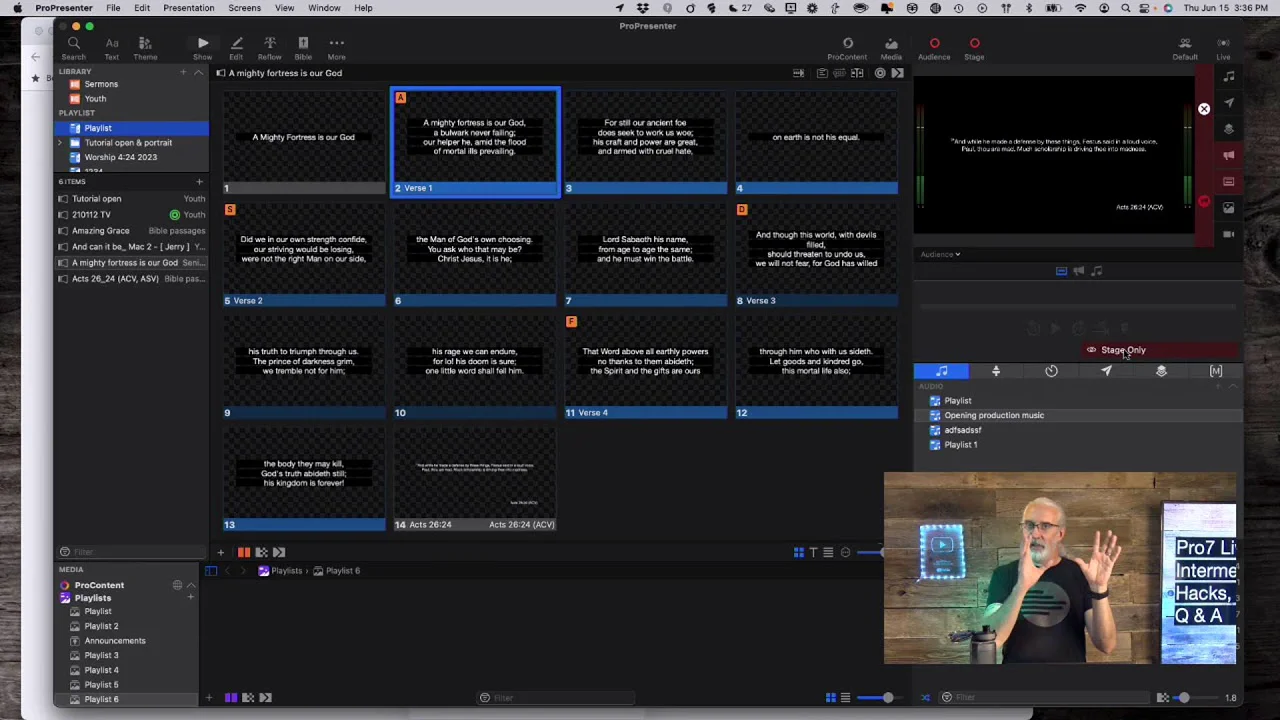The image size is (1280, 720).
Task: Open the Screens menu
Action: (x=244, y=8)
